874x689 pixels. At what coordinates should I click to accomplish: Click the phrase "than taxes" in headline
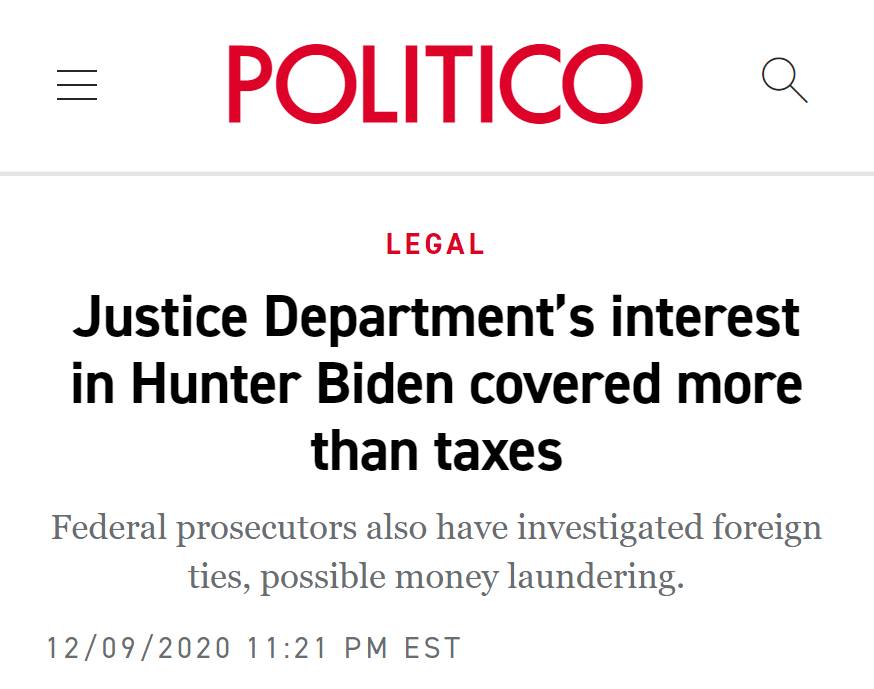436,452
